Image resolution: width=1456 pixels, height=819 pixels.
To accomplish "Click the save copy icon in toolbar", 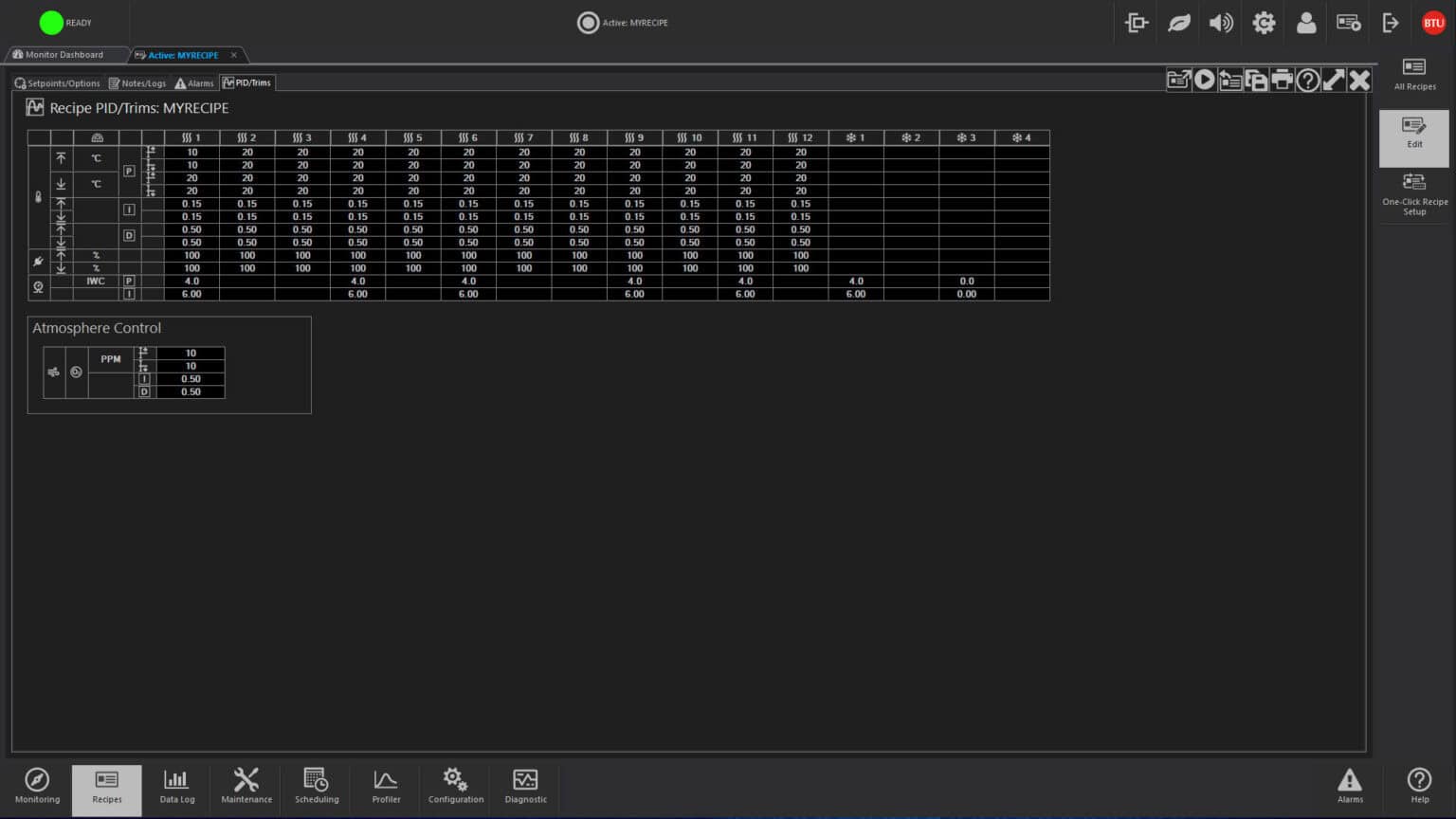I will (1256, 80).
